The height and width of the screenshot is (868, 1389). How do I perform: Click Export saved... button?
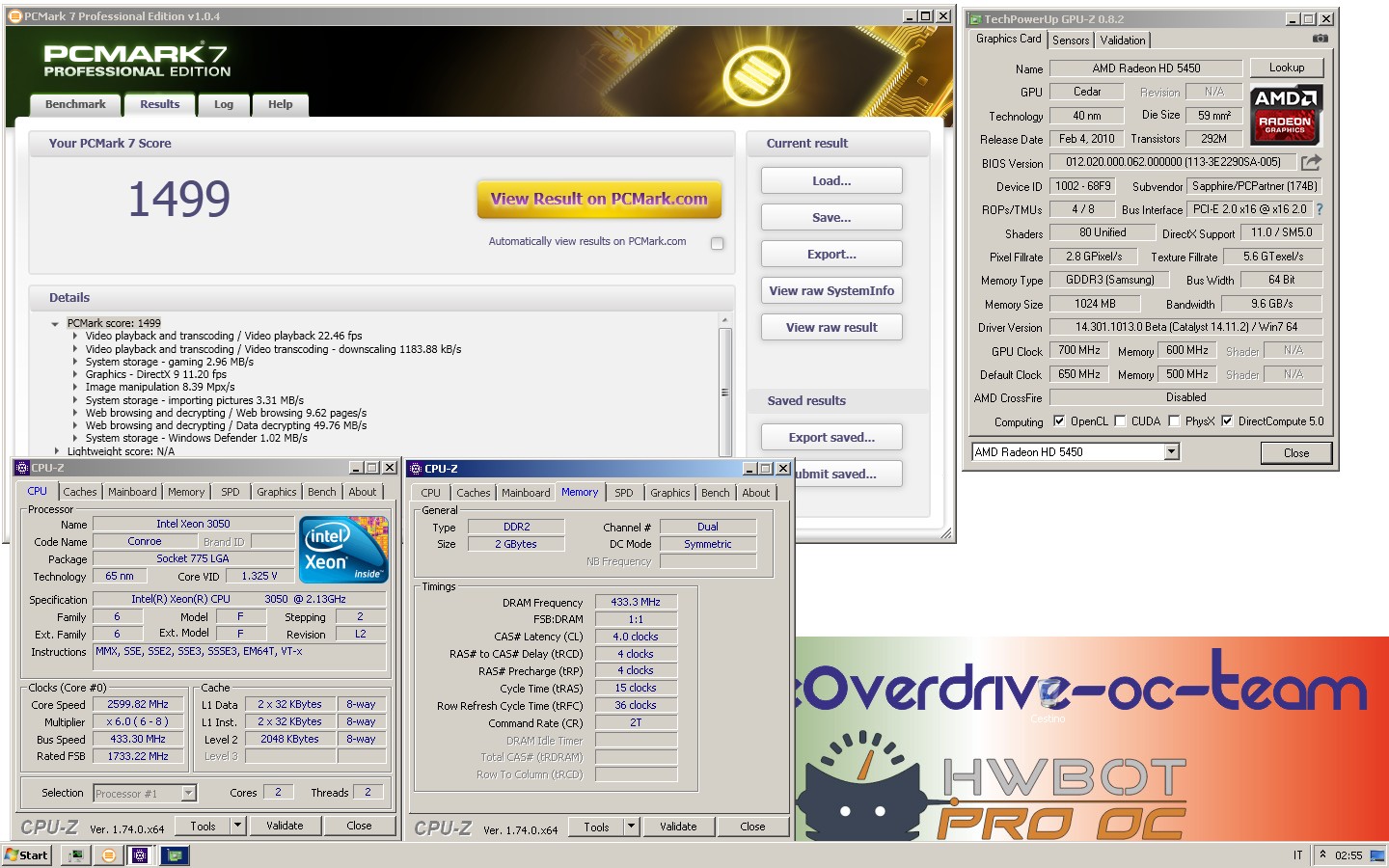[x=831, y=438]
